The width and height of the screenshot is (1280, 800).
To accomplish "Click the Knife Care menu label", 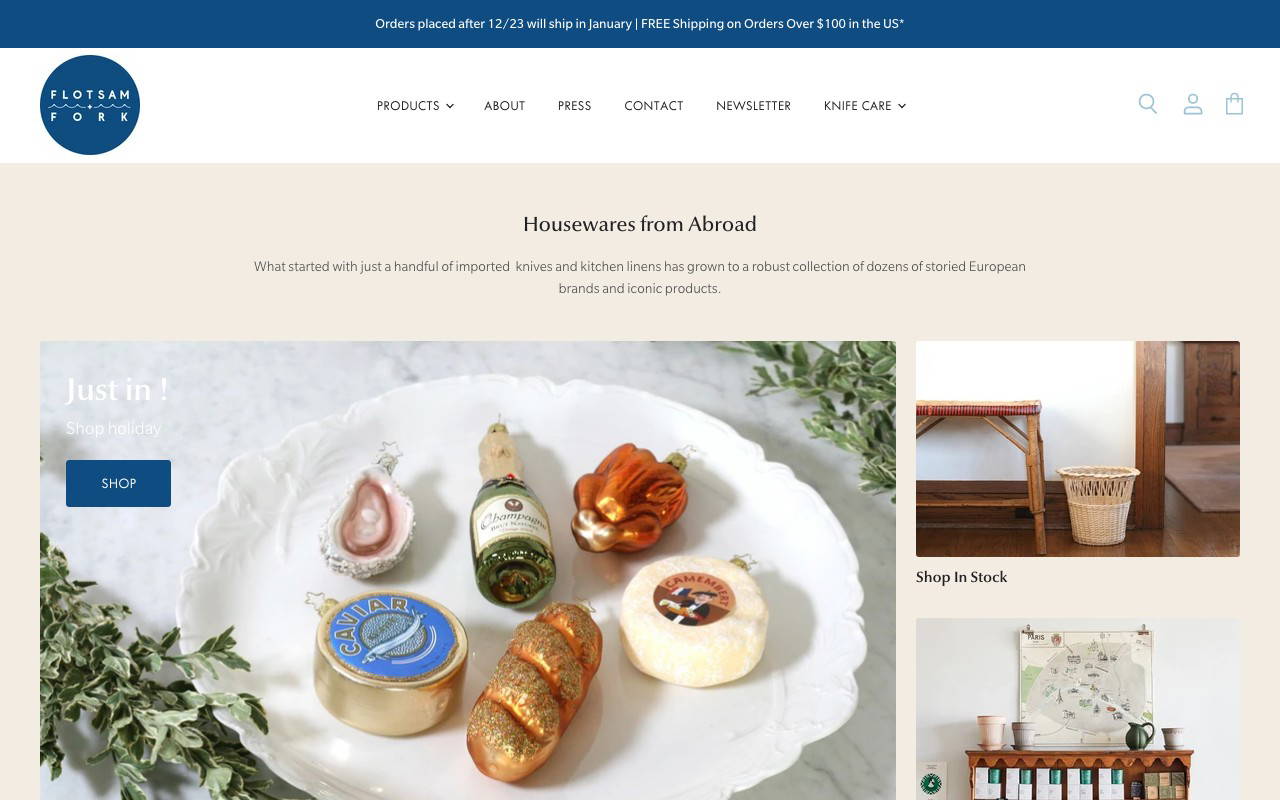I will 857,106.
